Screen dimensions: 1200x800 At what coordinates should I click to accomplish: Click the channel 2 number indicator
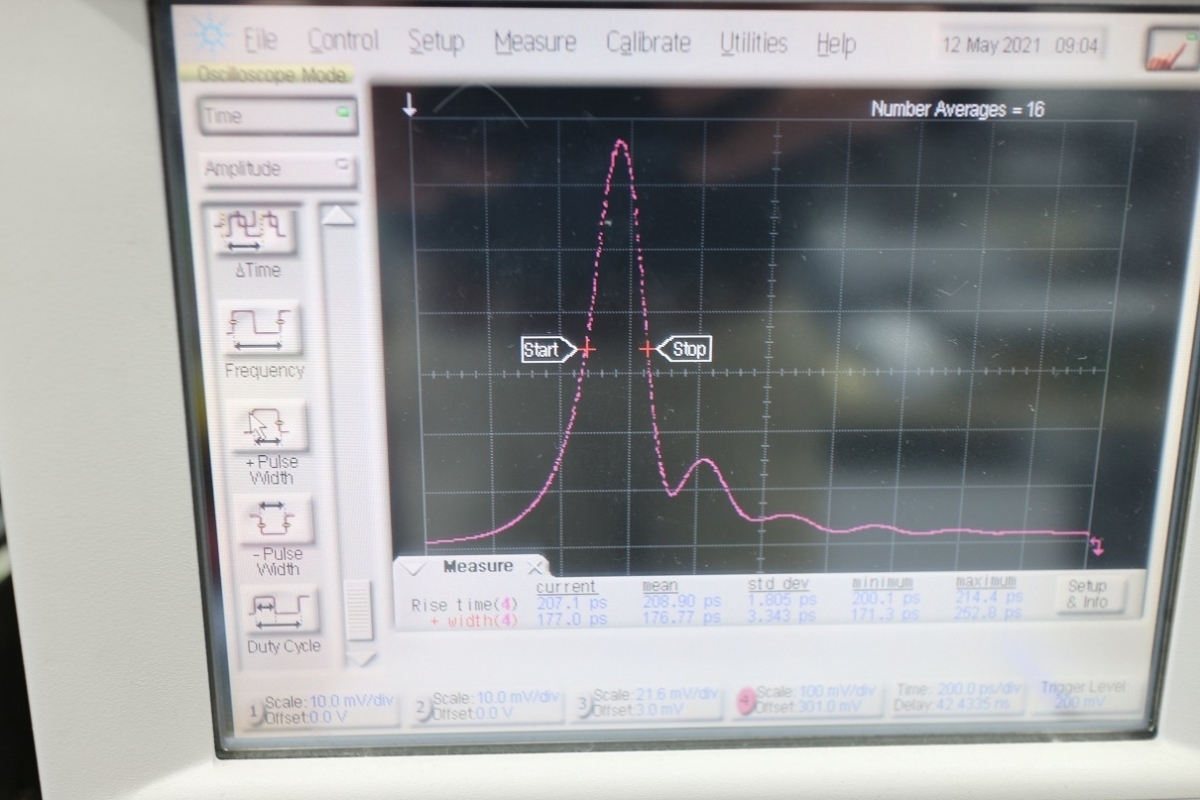423,707
